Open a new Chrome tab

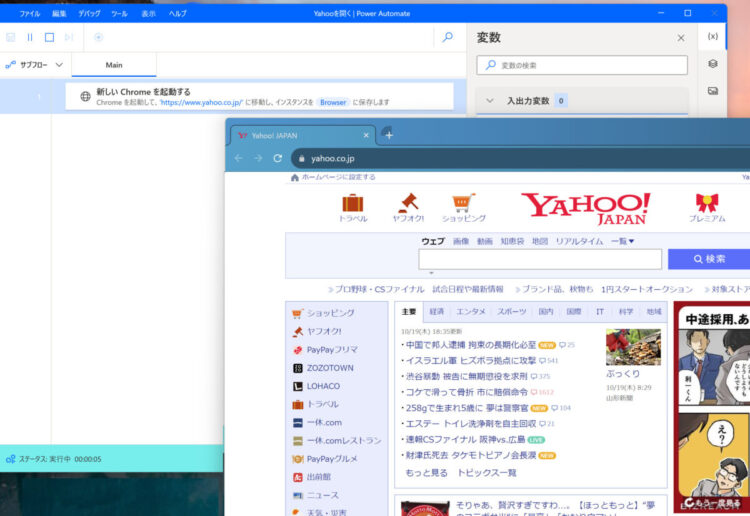389,135
